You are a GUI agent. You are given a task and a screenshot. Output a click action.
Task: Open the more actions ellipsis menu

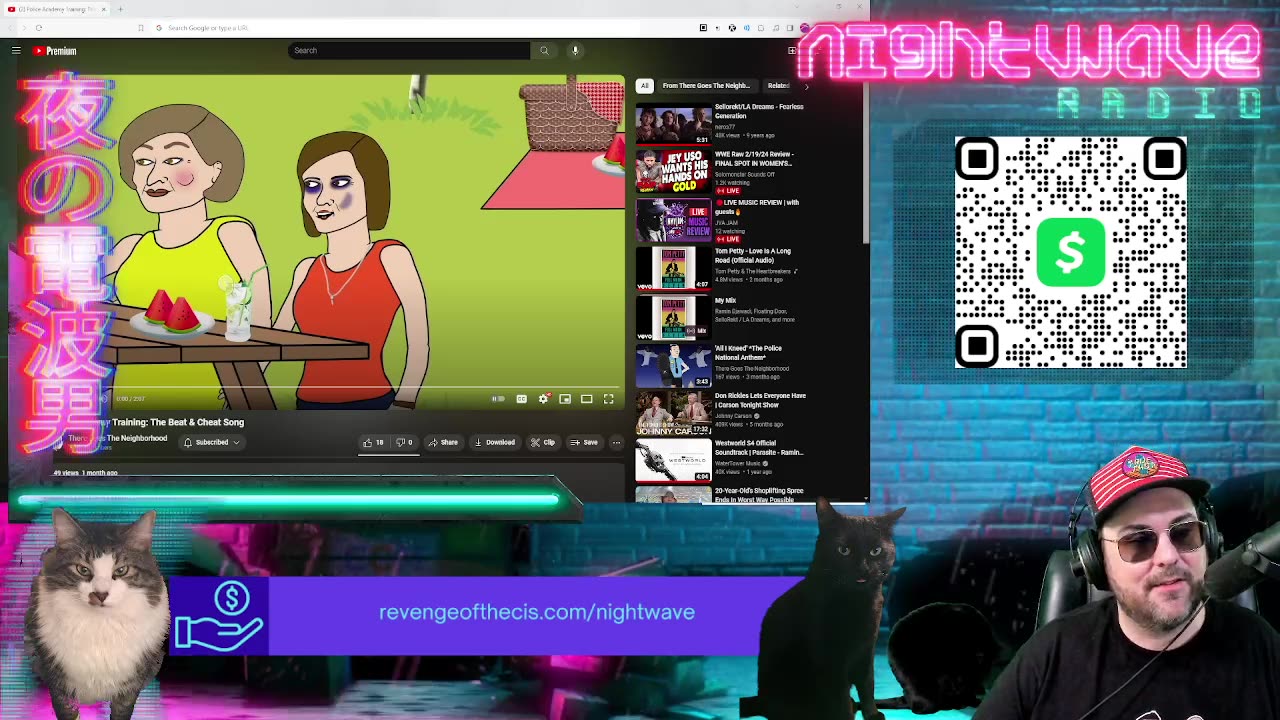point(616,442)
